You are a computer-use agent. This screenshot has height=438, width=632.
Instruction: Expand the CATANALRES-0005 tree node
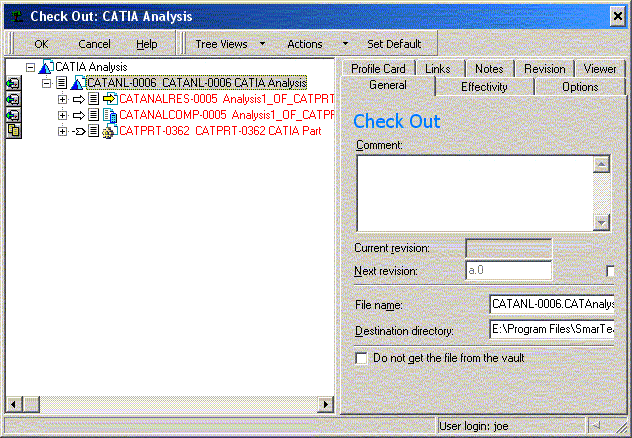tap(62, 100)
